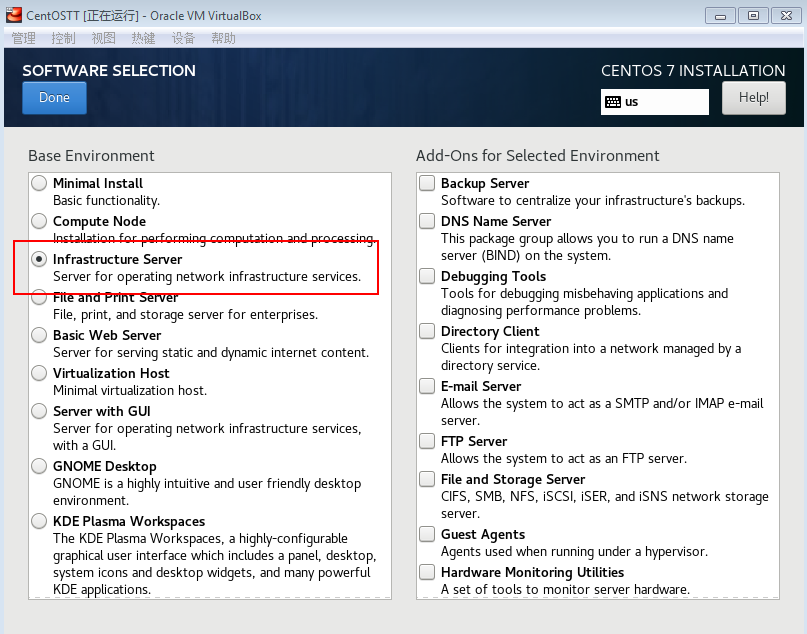Open the 帮助 menu in VirtualBox

coord(223,38)
